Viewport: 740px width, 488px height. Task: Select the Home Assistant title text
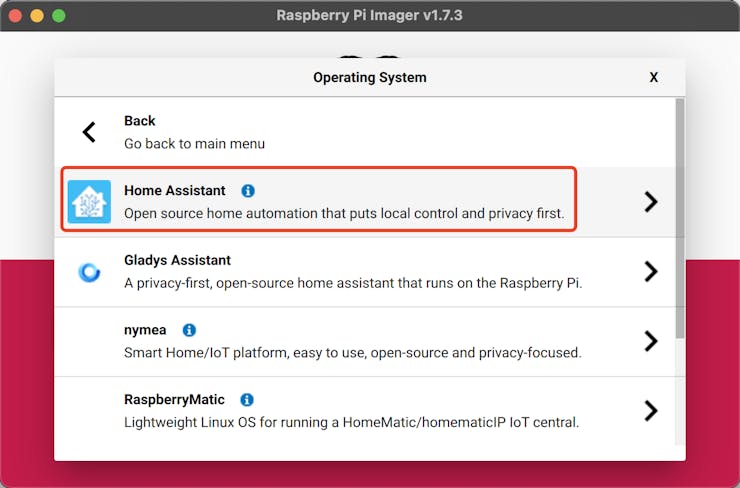(x=175, y=190)
